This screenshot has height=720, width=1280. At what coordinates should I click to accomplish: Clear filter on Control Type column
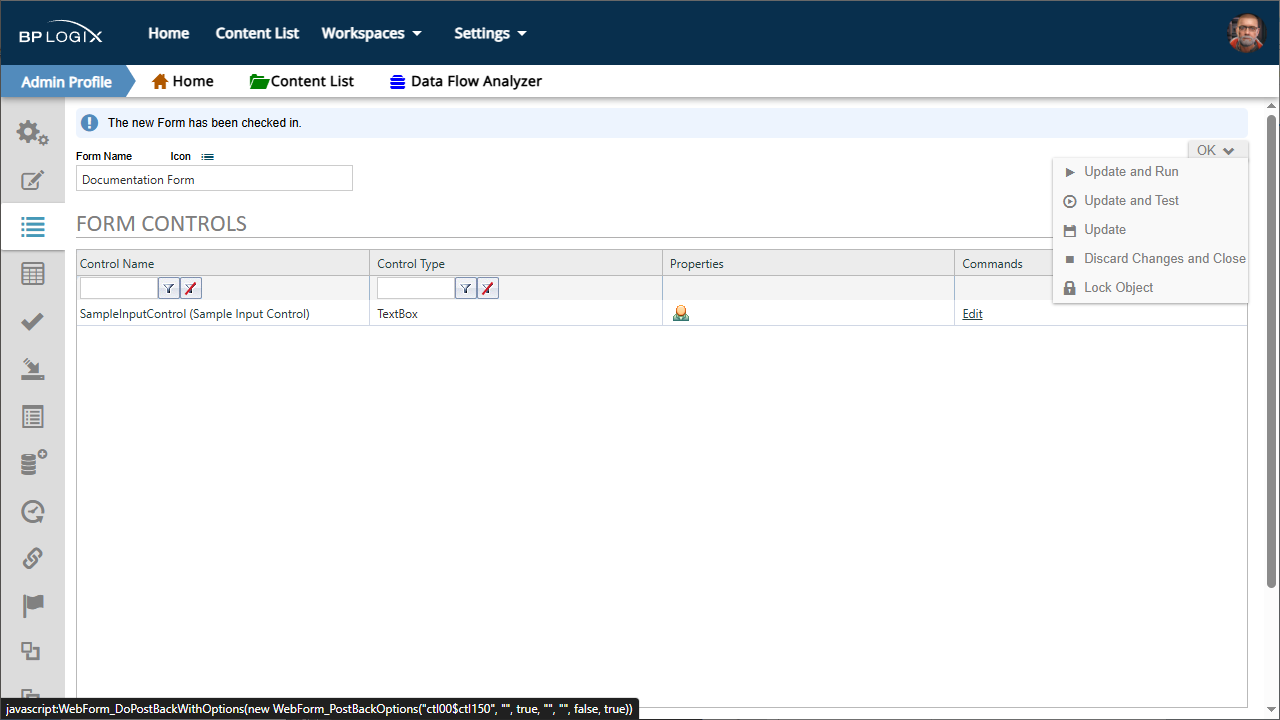[488, 288]
